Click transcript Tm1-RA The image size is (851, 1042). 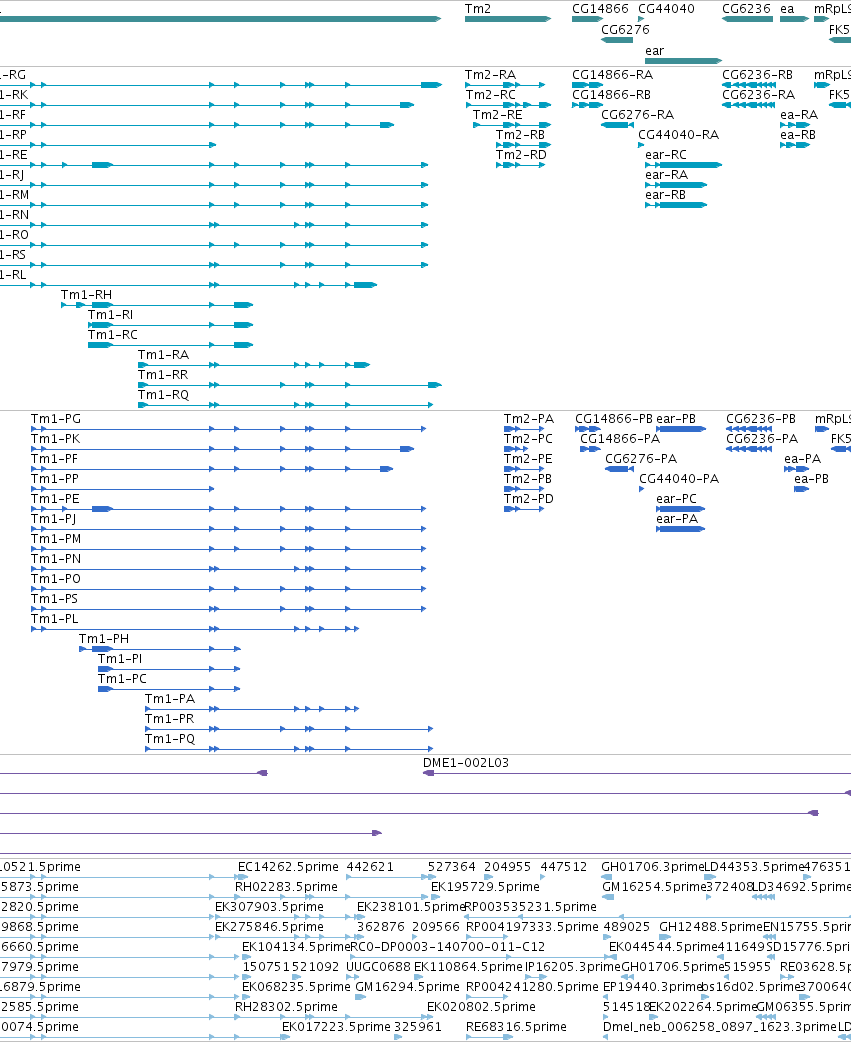254,365
